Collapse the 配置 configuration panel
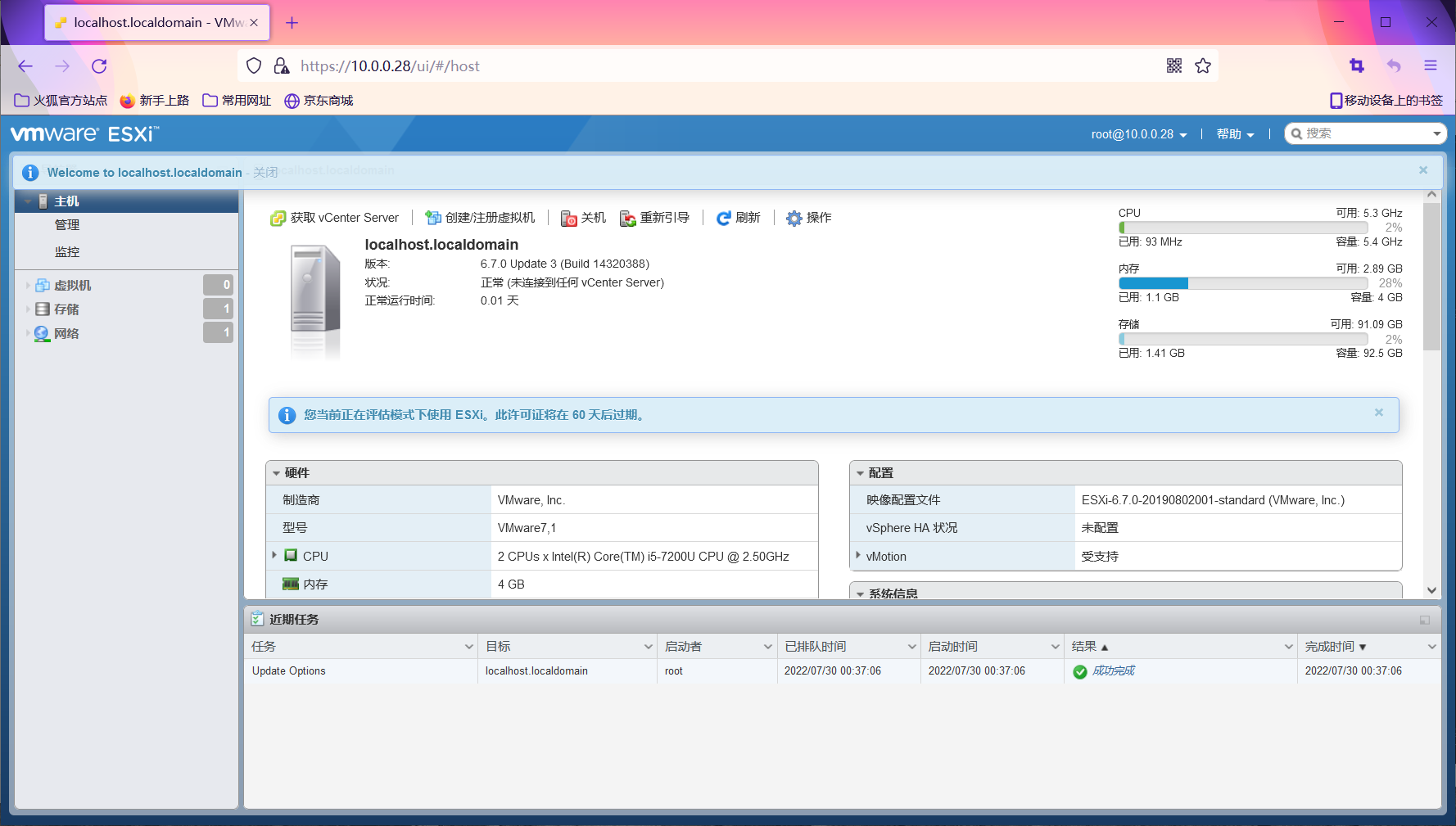Screen dimensions: 1456x826 [x=860, y=473]
